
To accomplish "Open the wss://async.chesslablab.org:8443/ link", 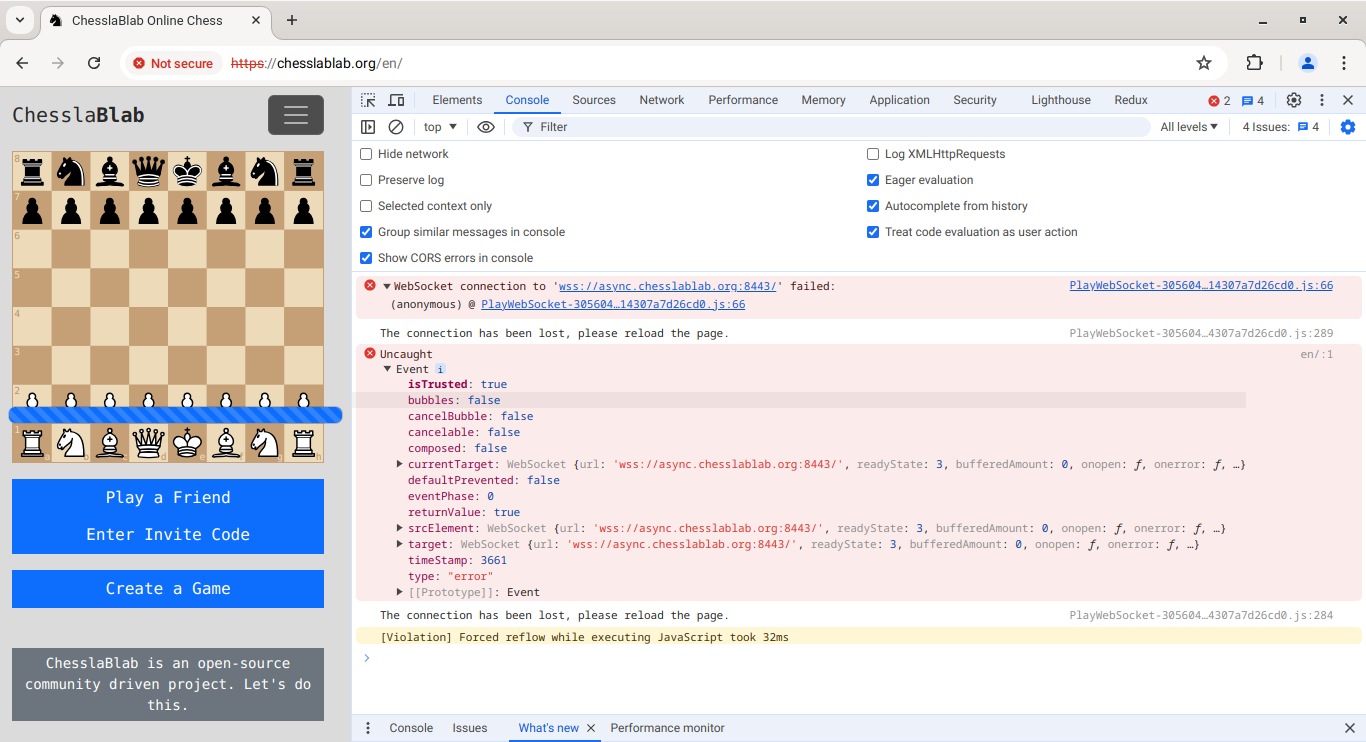I will point(667,286).
